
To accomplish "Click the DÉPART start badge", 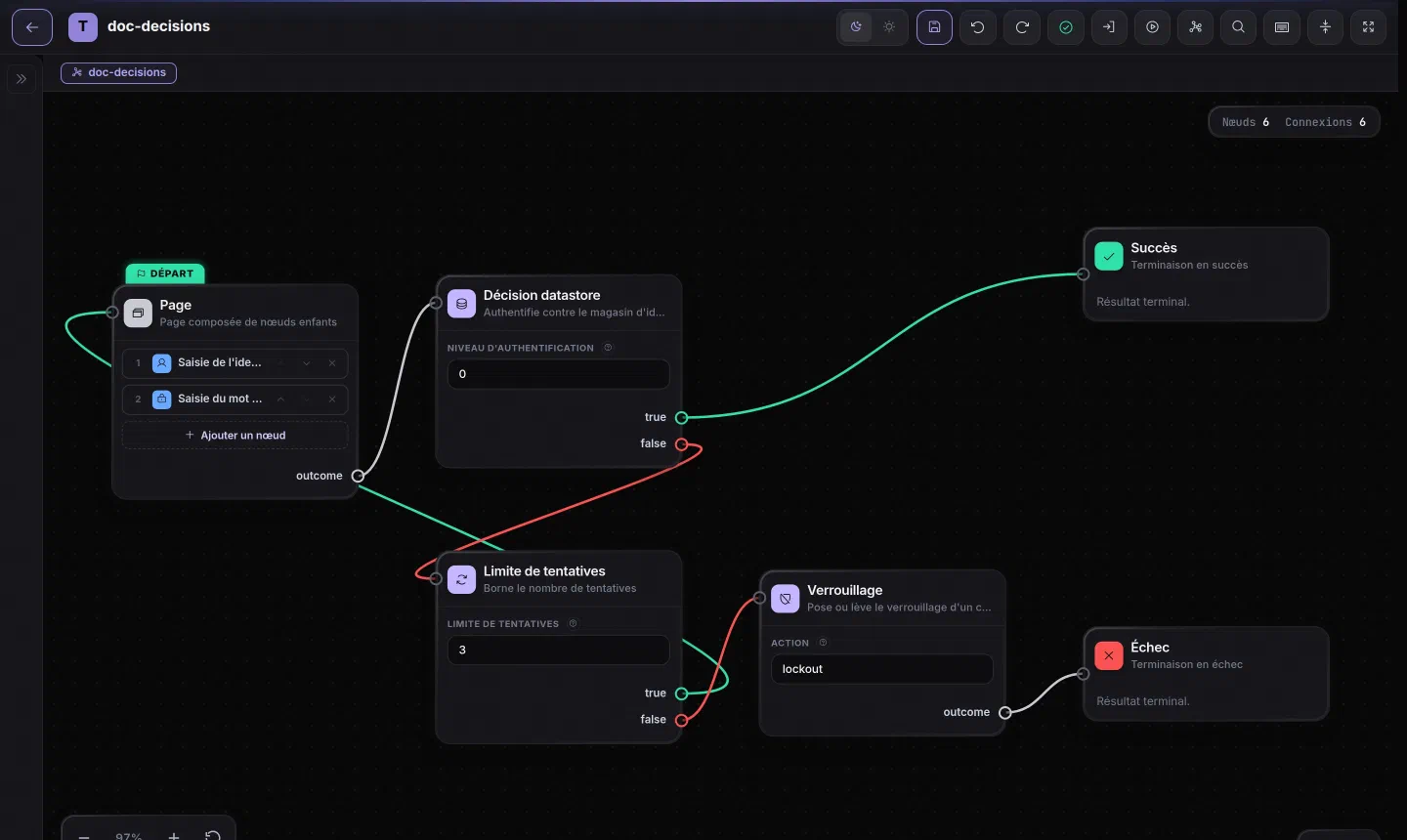I will 165,273.
